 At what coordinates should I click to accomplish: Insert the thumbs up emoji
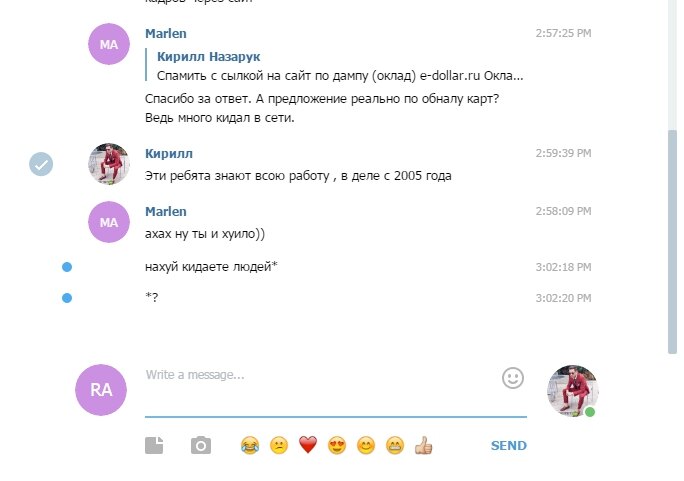(423, 446)
